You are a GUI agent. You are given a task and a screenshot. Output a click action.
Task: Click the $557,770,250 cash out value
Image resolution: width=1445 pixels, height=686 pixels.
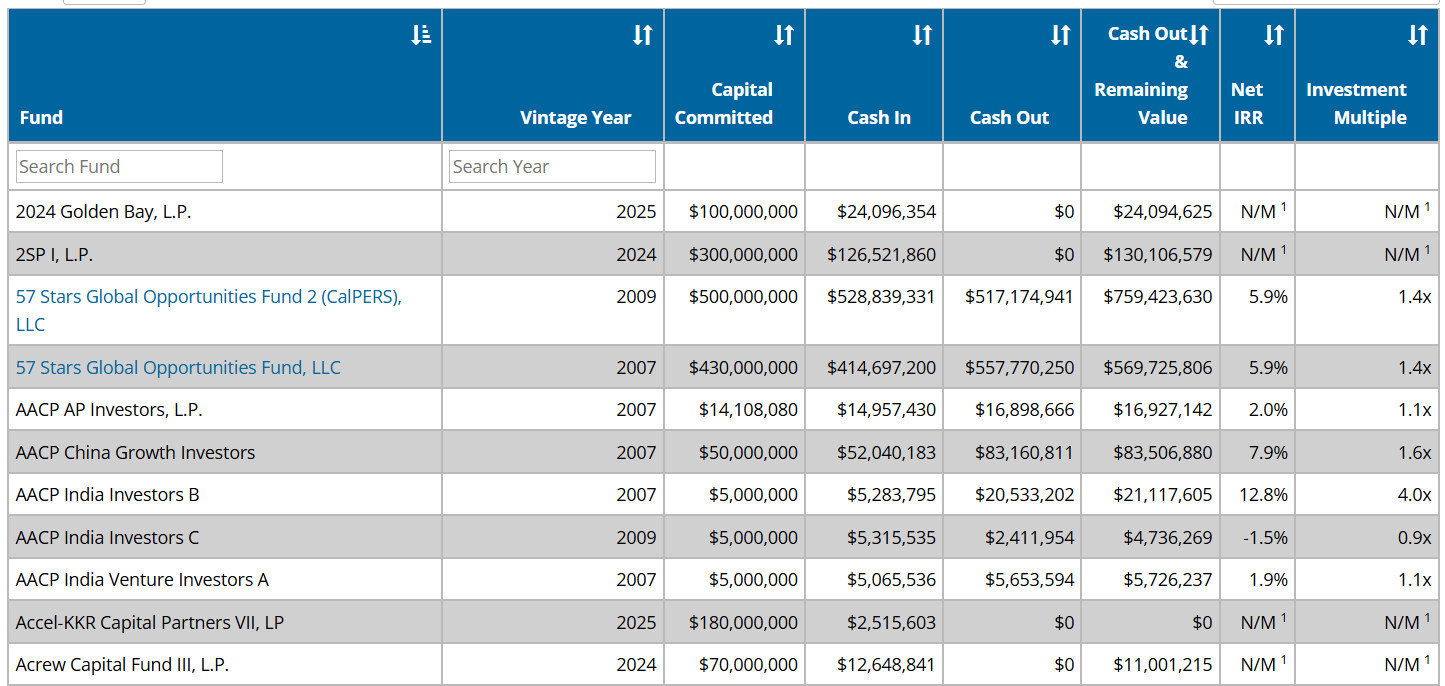click(x=1019, y=367)
